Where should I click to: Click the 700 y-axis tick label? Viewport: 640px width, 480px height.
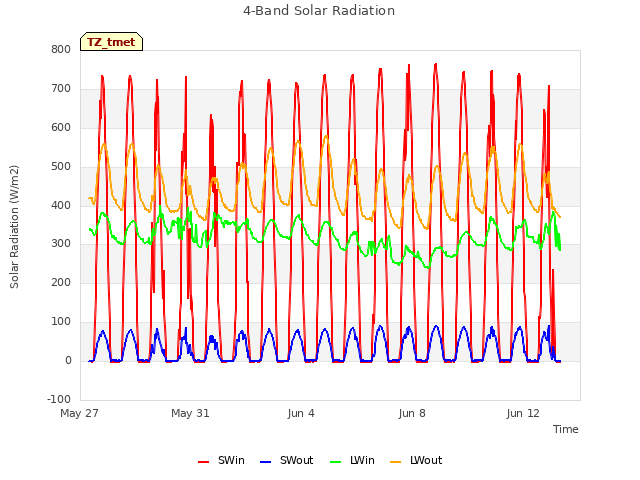tap(61, 89)
